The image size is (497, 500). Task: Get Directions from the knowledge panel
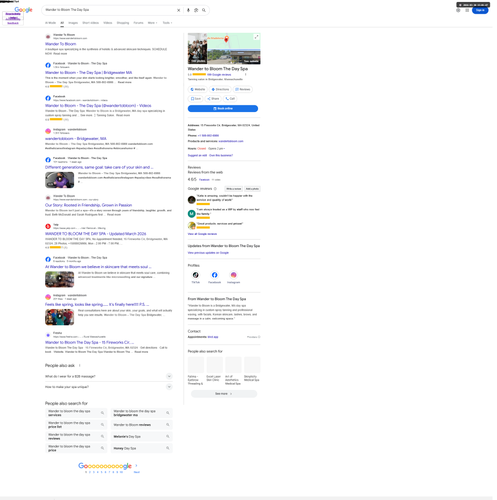[x=221, y=89]
